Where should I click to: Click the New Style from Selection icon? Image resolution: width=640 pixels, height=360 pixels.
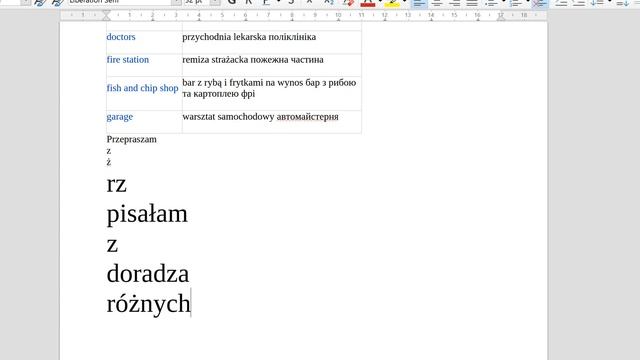coord(58,2)
